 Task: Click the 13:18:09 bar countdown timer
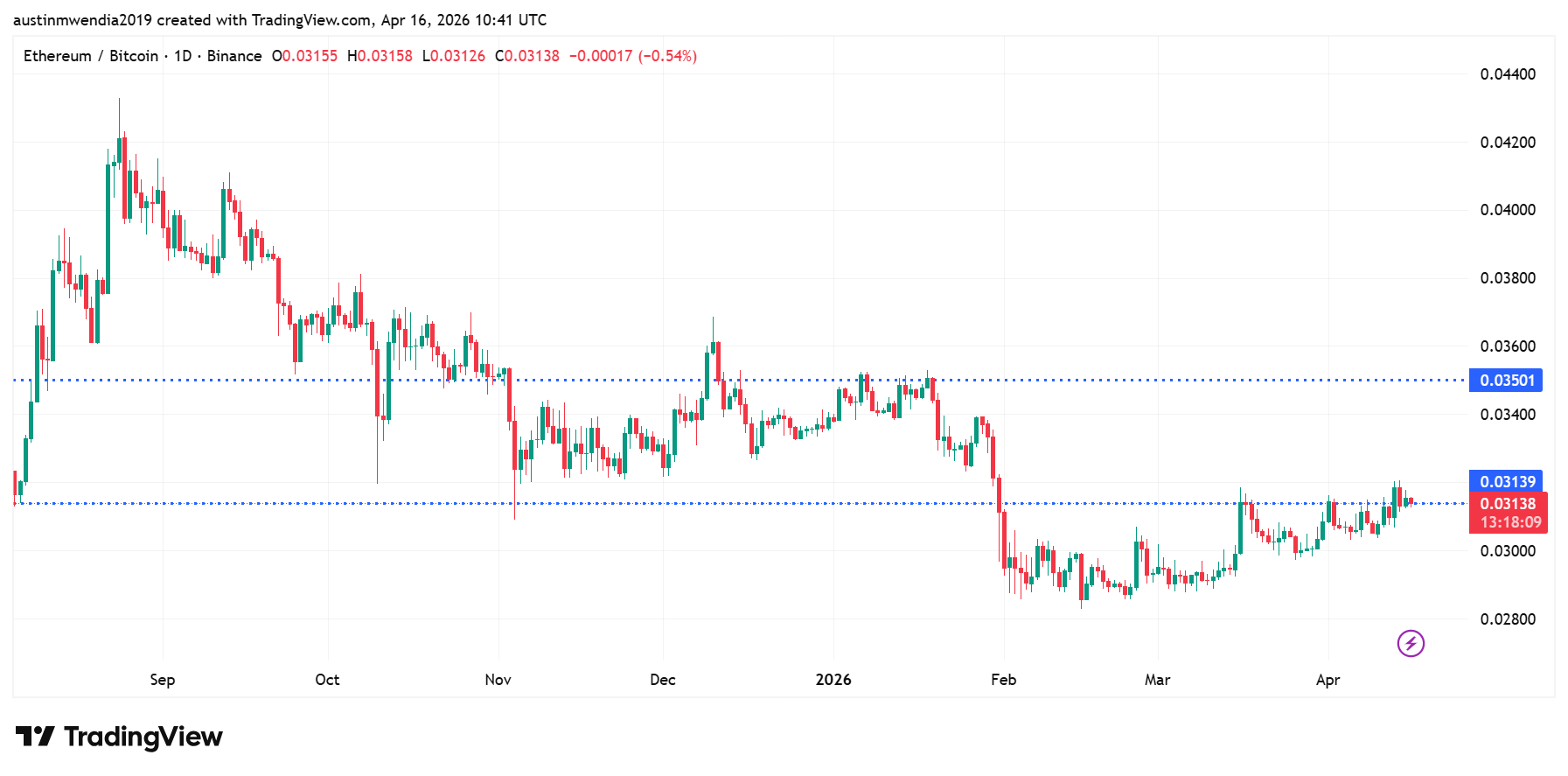(x=1510, y=522)
